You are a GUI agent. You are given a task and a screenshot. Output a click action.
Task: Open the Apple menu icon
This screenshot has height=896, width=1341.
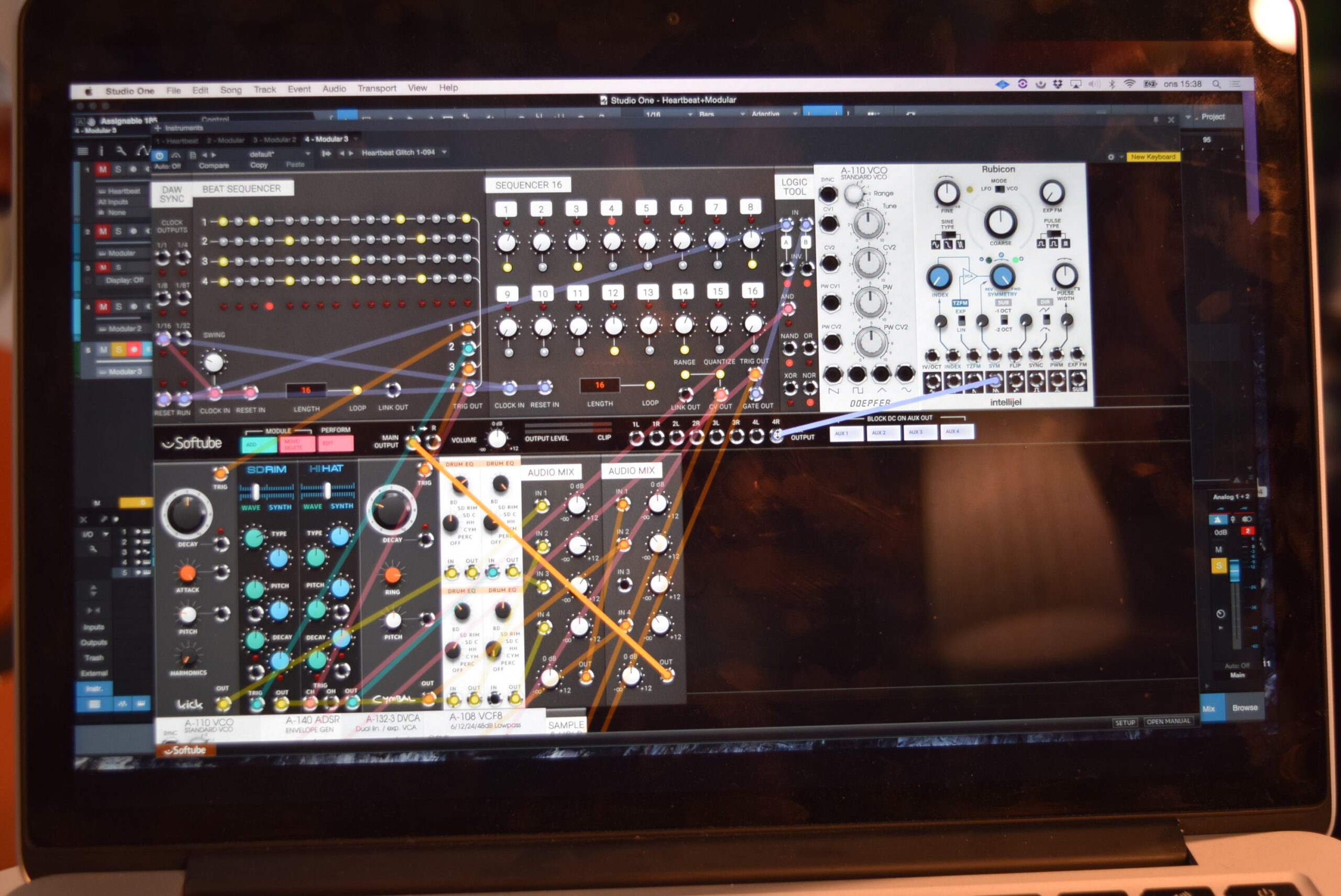[x=89, y=91]
